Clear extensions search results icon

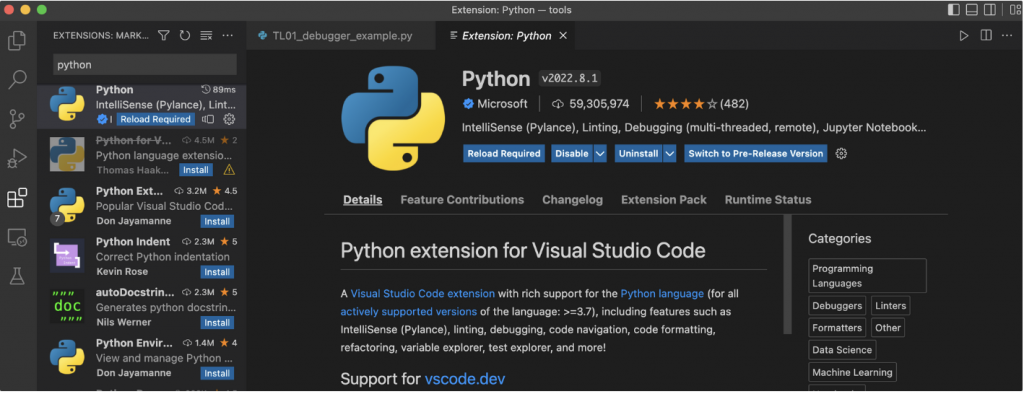[x=206, y=35]
